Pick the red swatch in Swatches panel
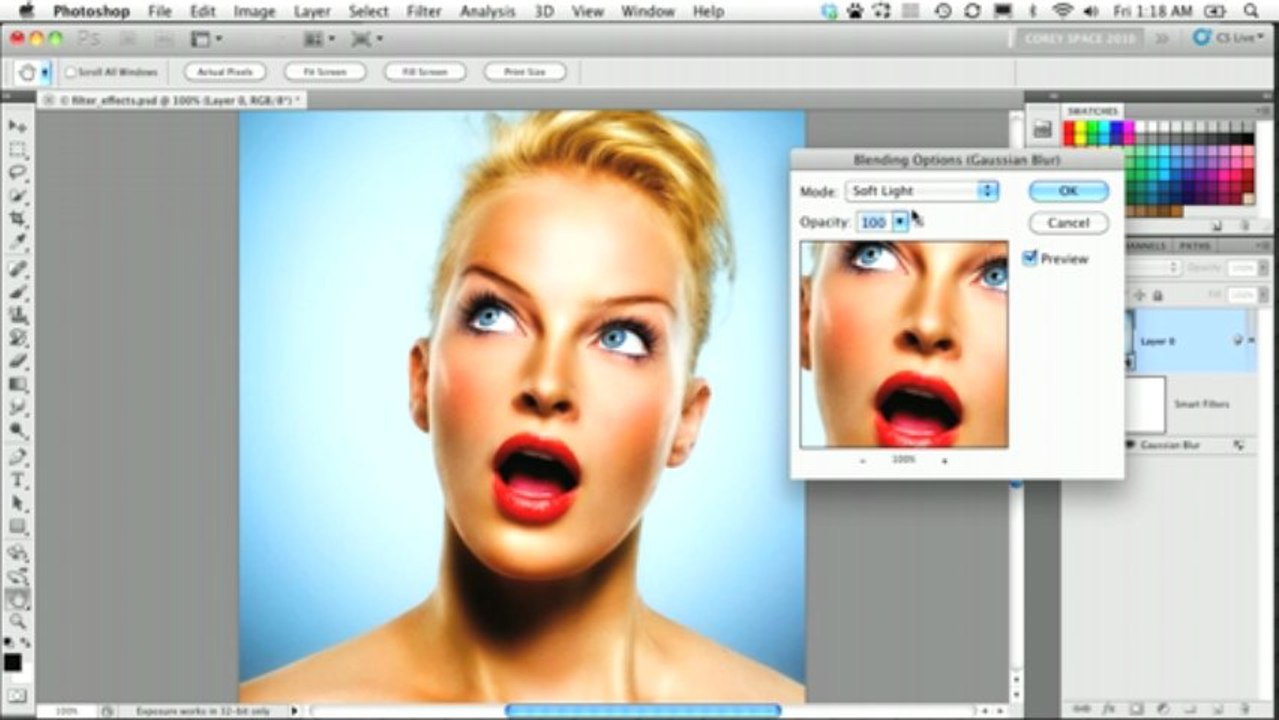 pyautogui.click(x=1069, y=127)
